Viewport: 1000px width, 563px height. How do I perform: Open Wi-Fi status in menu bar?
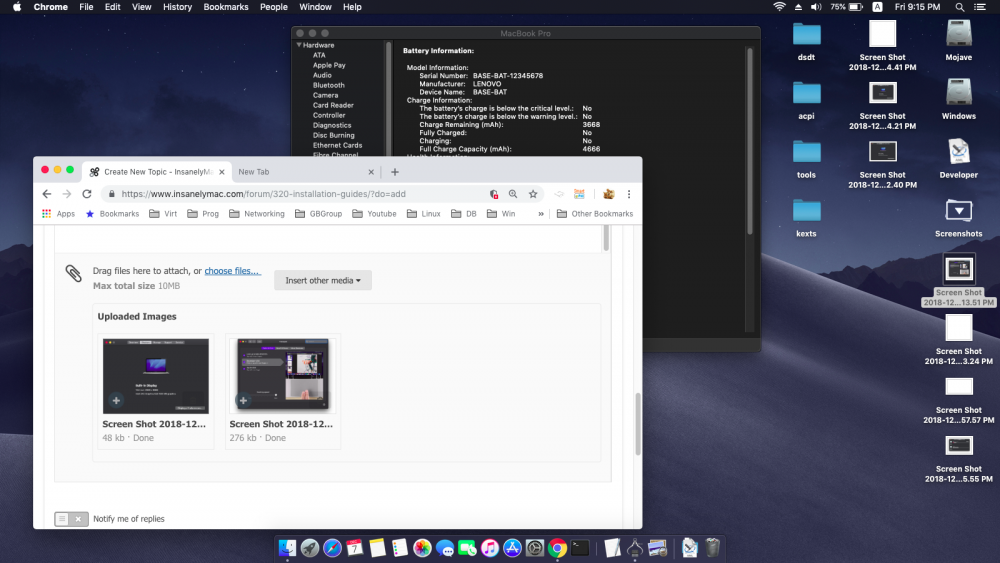point(779,7)
